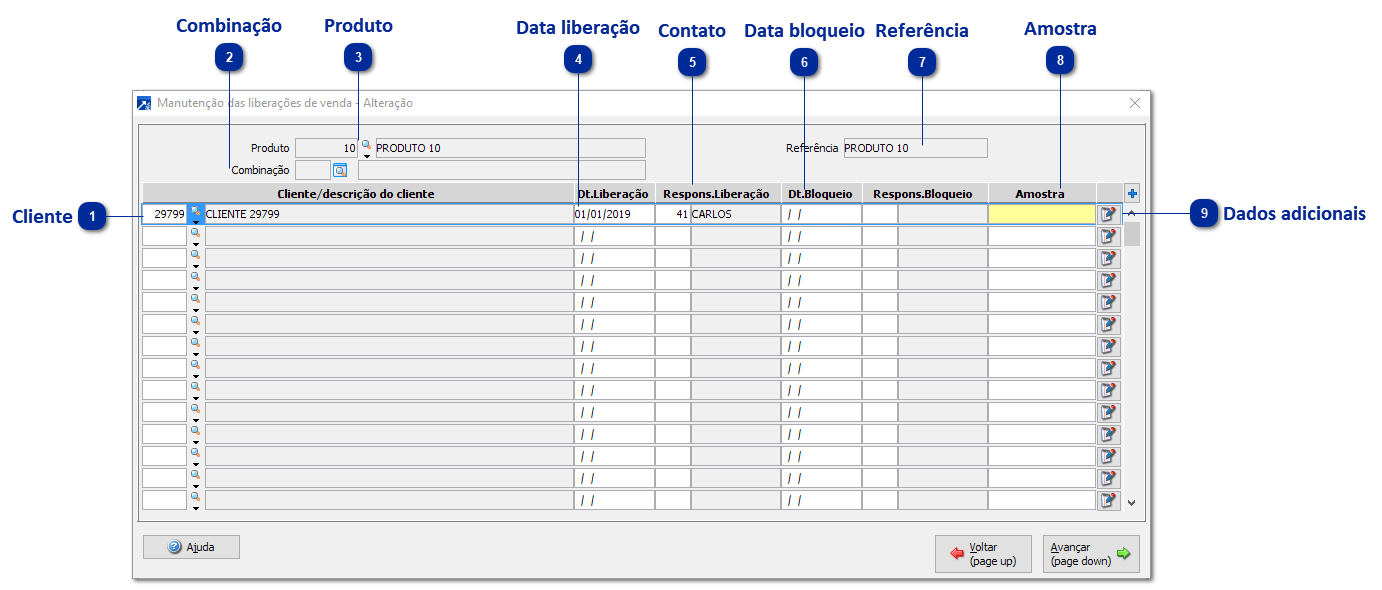This screenshot has height=590, width=1382.
Task: Go back with the Voltar button
Action: click(983, 554)
